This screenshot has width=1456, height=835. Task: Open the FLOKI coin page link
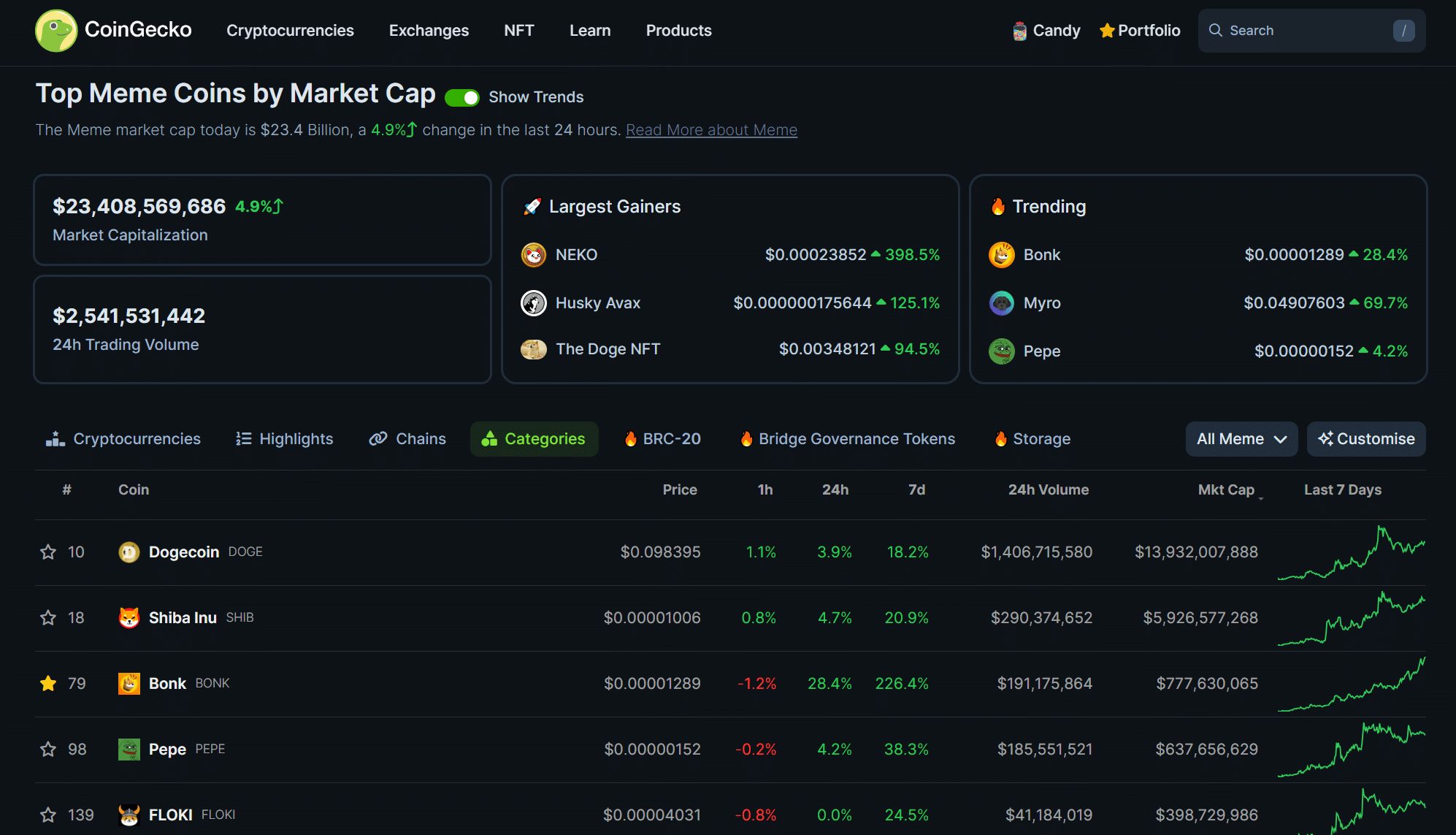tap(170, 815)
